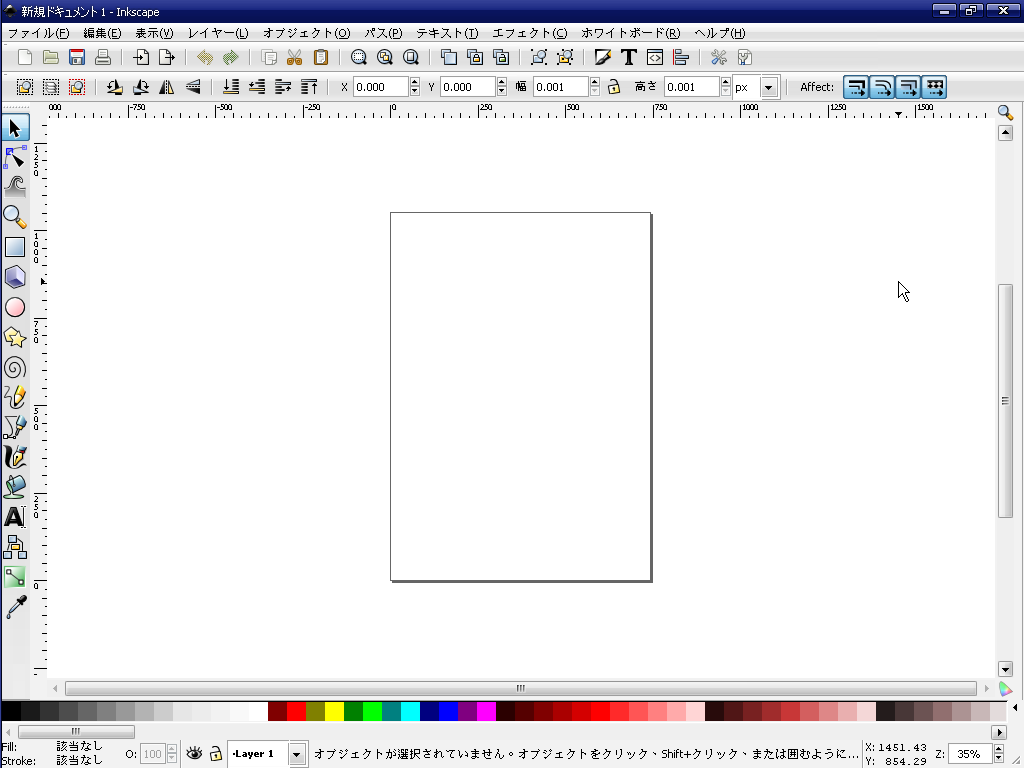Screen dimensions: 1024x768
Task: Click the Print icon
Action: click(x=103, y=57)
